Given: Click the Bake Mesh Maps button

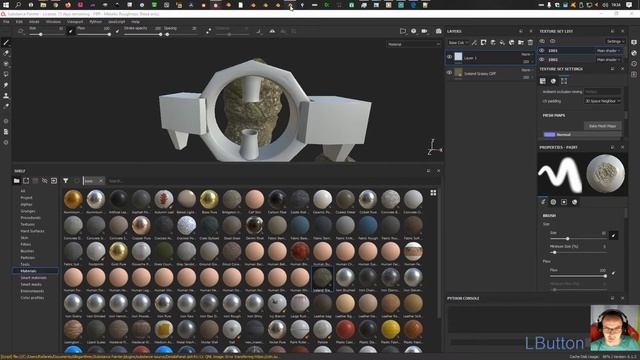Looking at the screenshot, I should 602,126.
